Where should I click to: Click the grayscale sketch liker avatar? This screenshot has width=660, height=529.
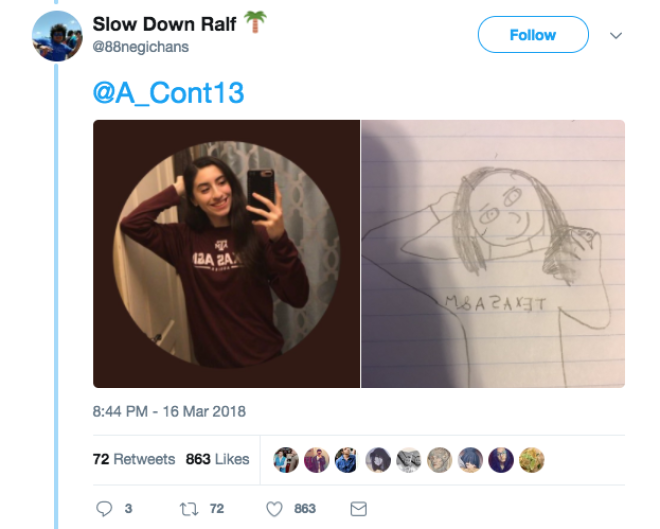point(409,460)
